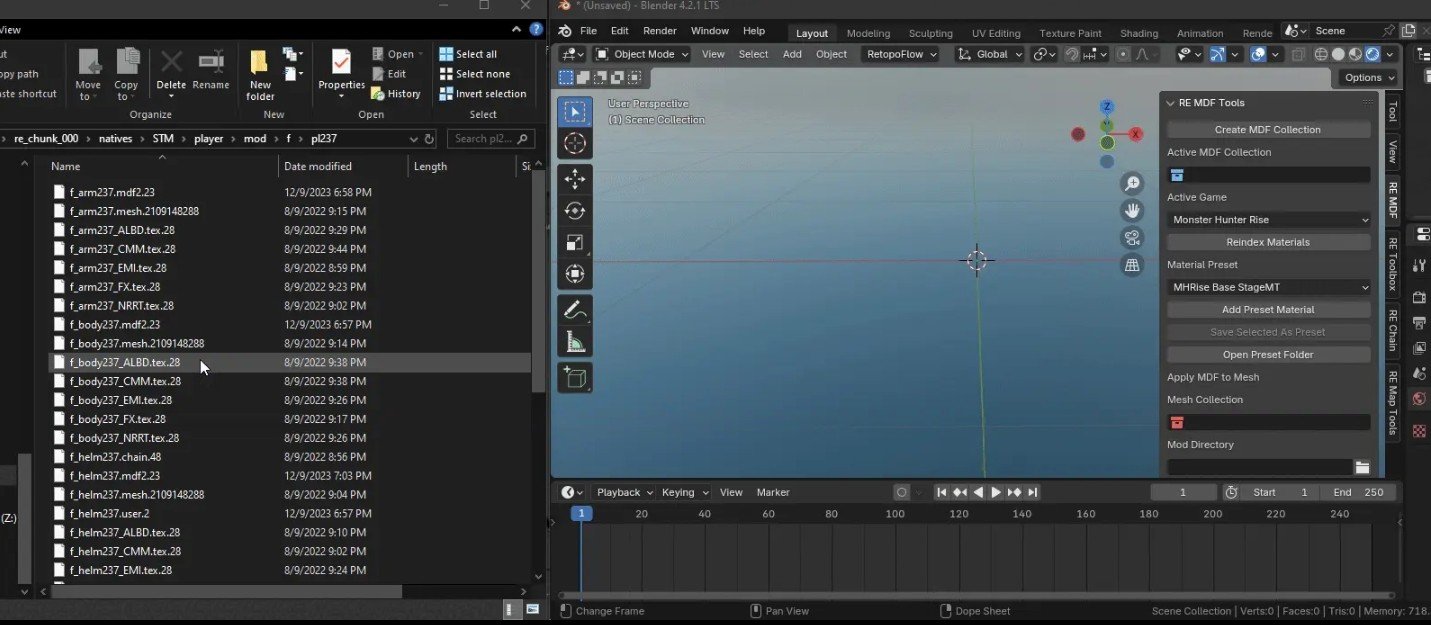This screenshot has height=625, width=1431.
Task: Select the Rotate tool in viewport toolbar
Action: click(x=575, y=211)
